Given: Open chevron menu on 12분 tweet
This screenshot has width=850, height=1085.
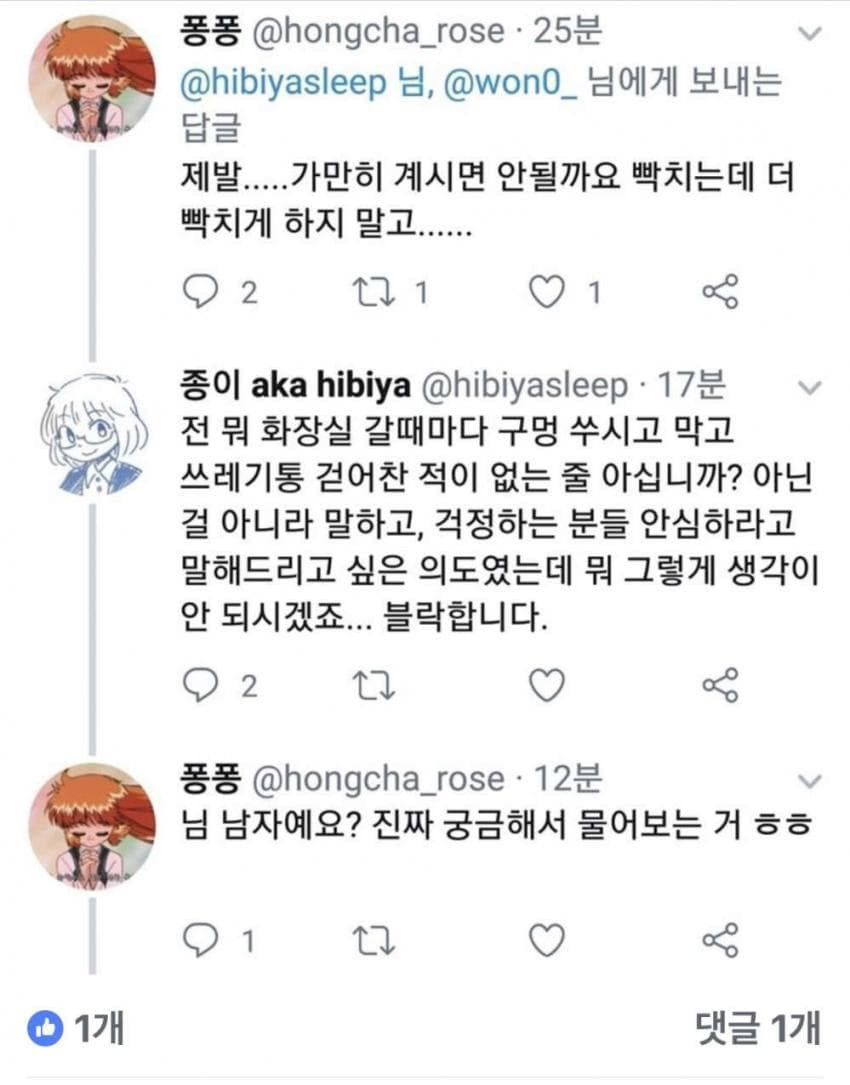Looking at the screenshot, I should pyautogui.click(x=811, y=781).
